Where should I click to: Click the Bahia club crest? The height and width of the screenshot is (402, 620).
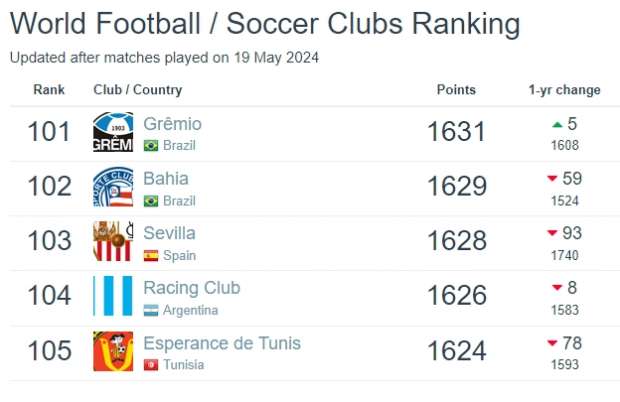[x=113, y=187]
